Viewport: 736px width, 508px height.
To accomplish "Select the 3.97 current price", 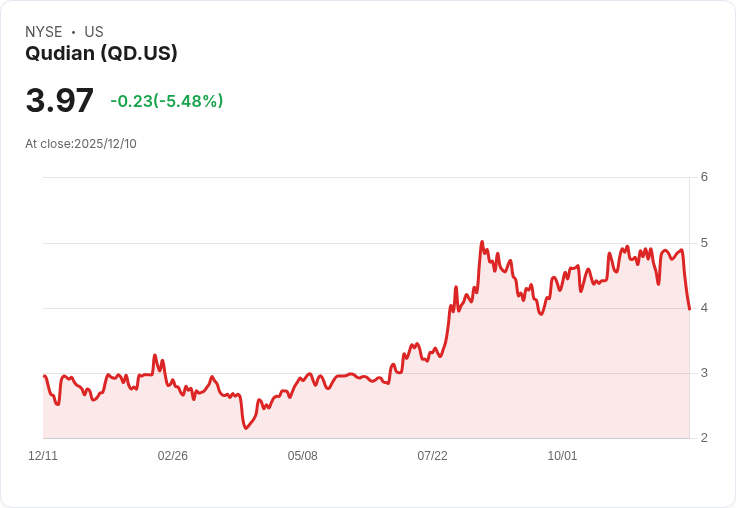I will [60, 101].
